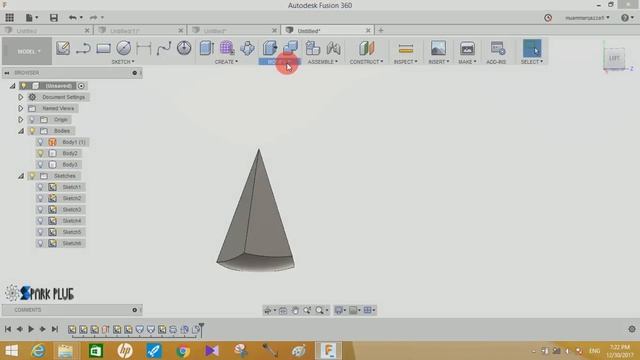Open the Display Settings dropdown
Image resolution: width=640 pixels, height=360 pixels.
(x=340, y=311)
